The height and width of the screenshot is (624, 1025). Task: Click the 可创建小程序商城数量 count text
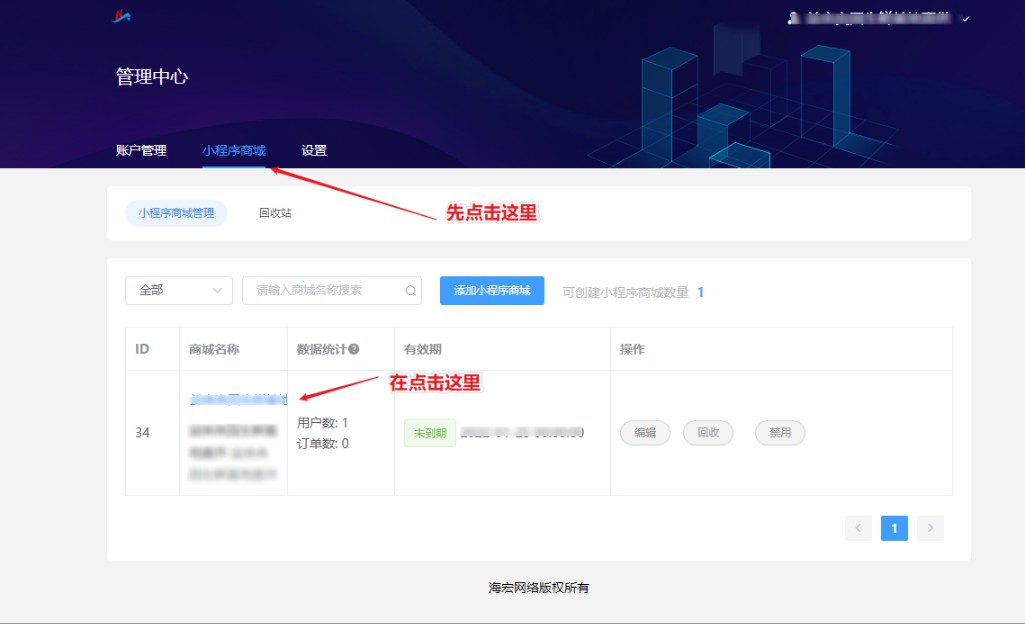(633, 292)
